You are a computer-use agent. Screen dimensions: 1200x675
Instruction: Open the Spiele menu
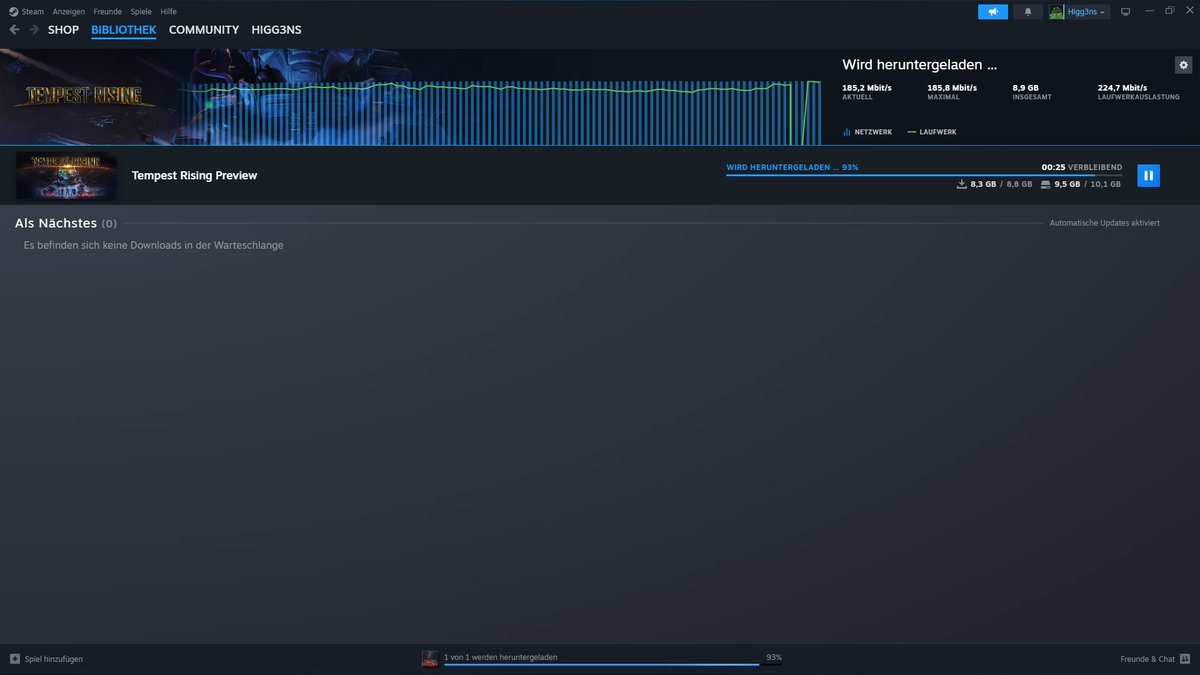pyautogui.click(x=141, y=11)
